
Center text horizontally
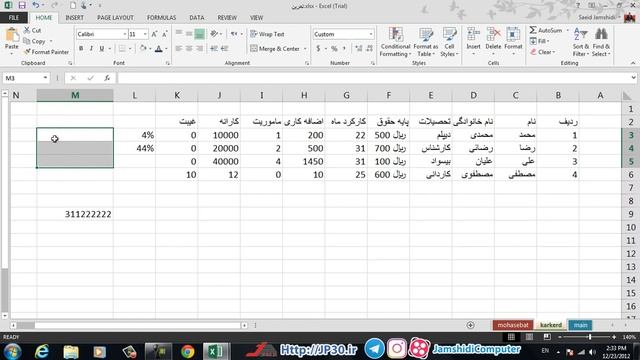189,49
